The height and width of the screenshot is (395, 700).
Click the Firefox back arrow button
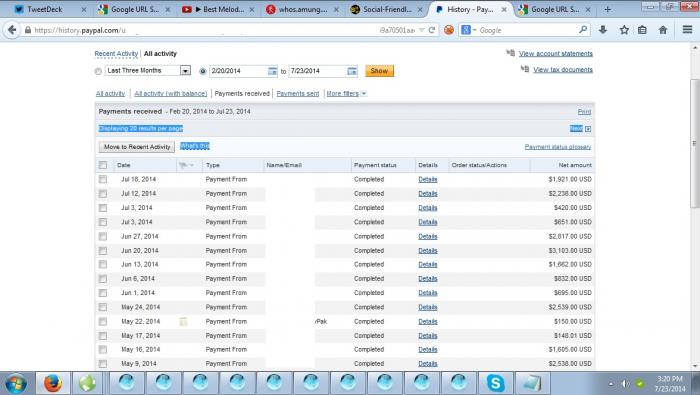(12, 30)
